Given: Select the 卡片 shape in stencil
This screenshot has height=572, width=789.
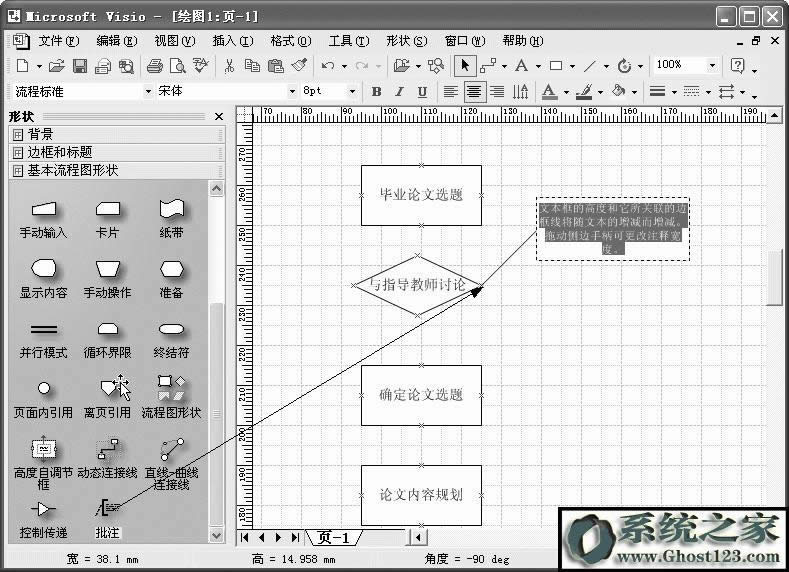Looking at the screenshot, I should click(107, 219).
